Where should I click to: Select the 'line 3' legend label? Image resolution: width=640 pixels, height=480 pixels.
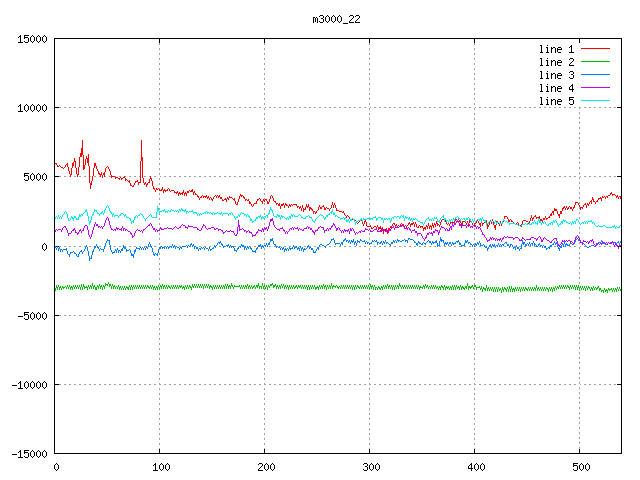pos(556,75)
